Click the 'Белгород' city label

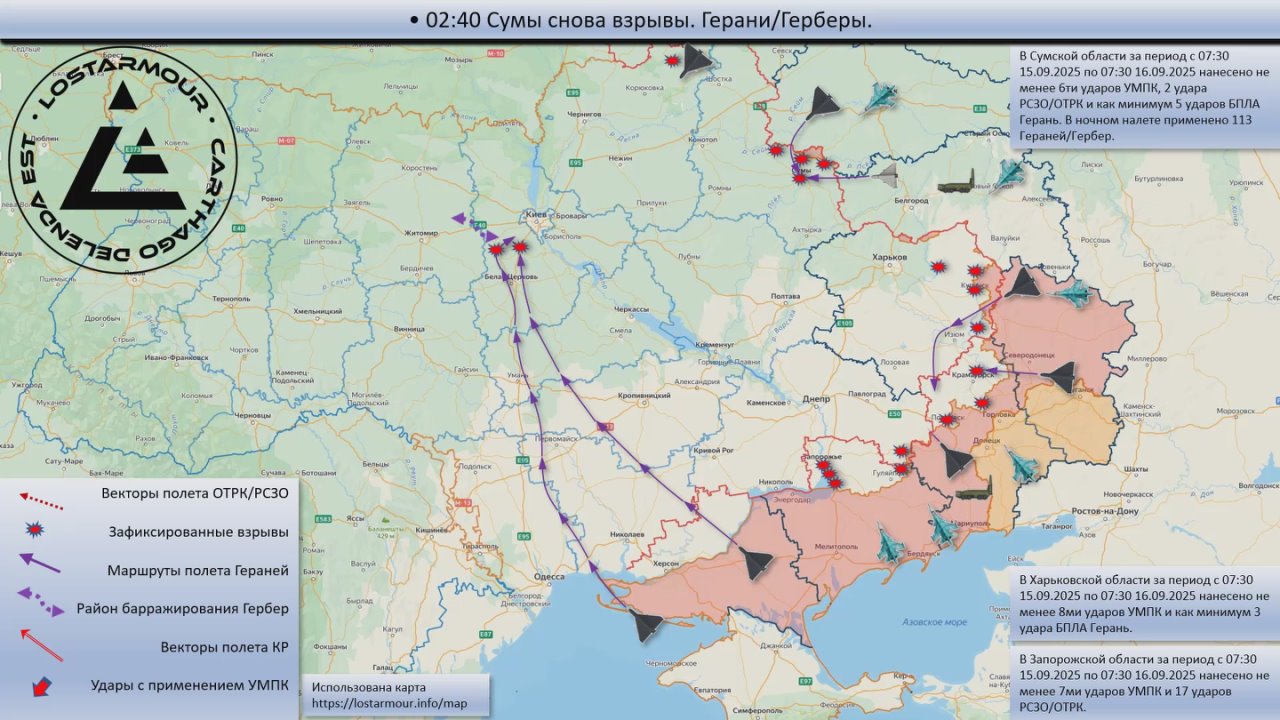click(911, 201)
